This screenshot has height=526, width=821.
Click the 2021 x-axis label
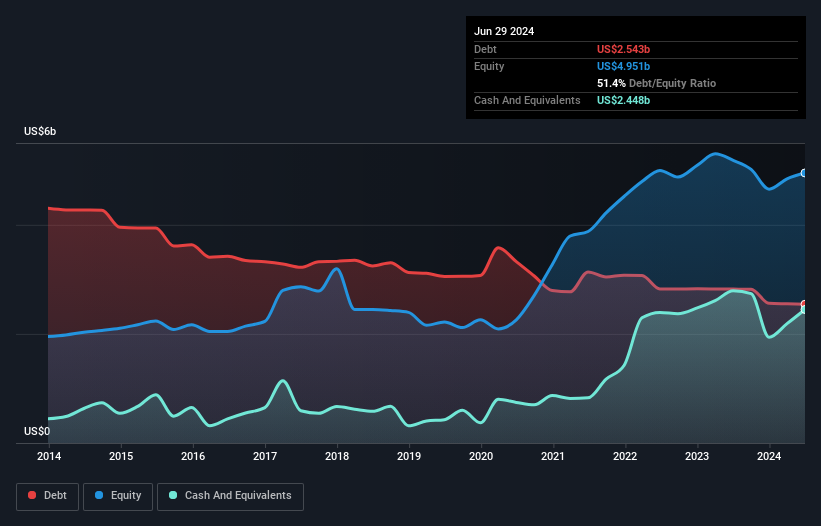[553, 456]
